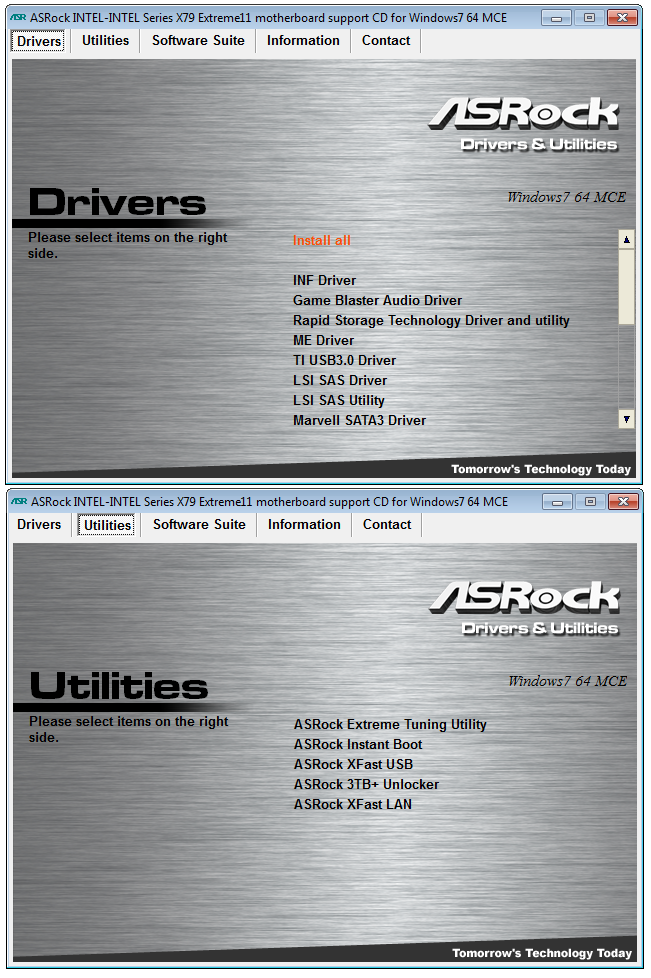
Task: Maximize the bottom Utilities window
Action: click(590, 501)
